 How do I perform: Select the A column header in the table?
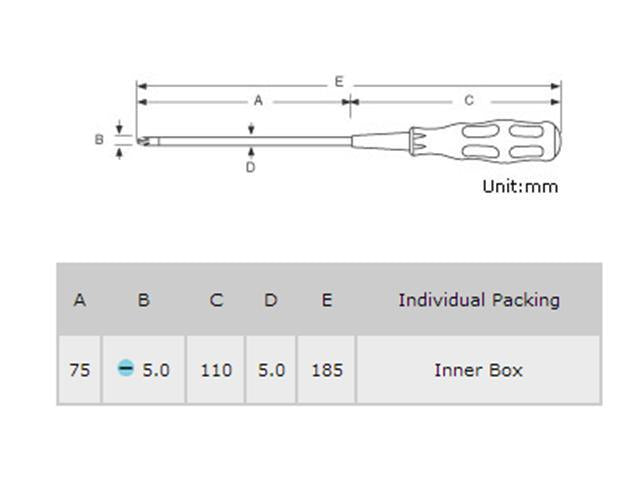(80, 299)
